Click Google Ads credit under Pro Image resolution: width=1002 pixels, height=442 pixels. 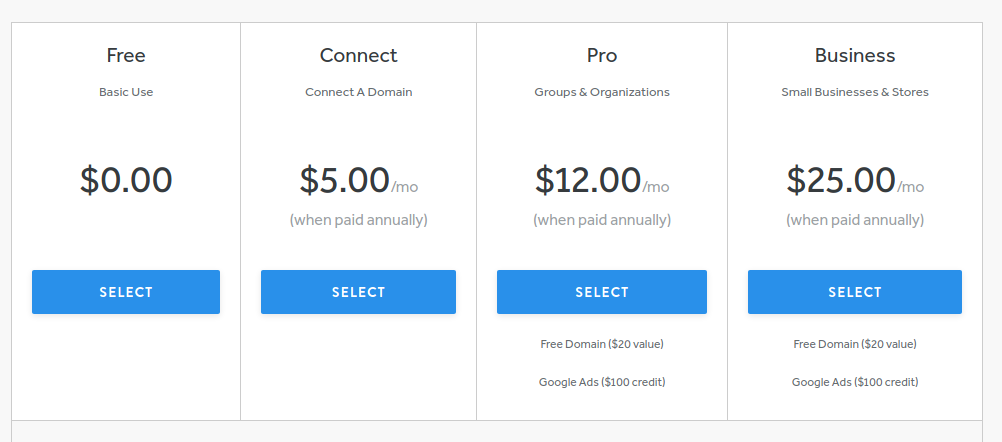click(602, 382)
